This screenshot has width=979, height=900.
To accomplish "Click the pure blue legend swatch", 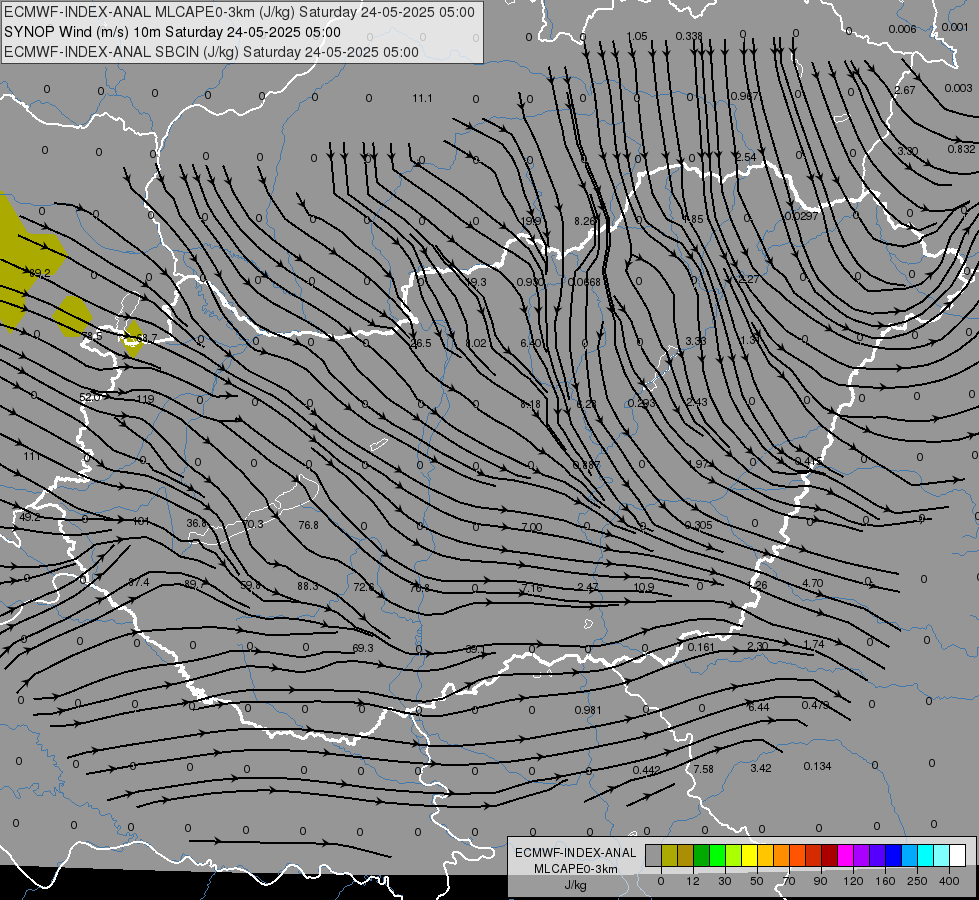I will click(893, 855).
